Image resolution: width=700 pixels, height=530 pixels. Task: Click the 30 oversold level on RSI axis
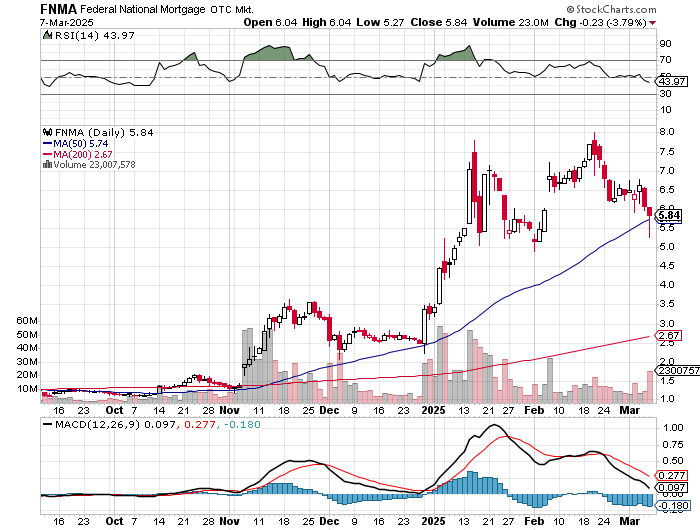[x=666, y=94]
